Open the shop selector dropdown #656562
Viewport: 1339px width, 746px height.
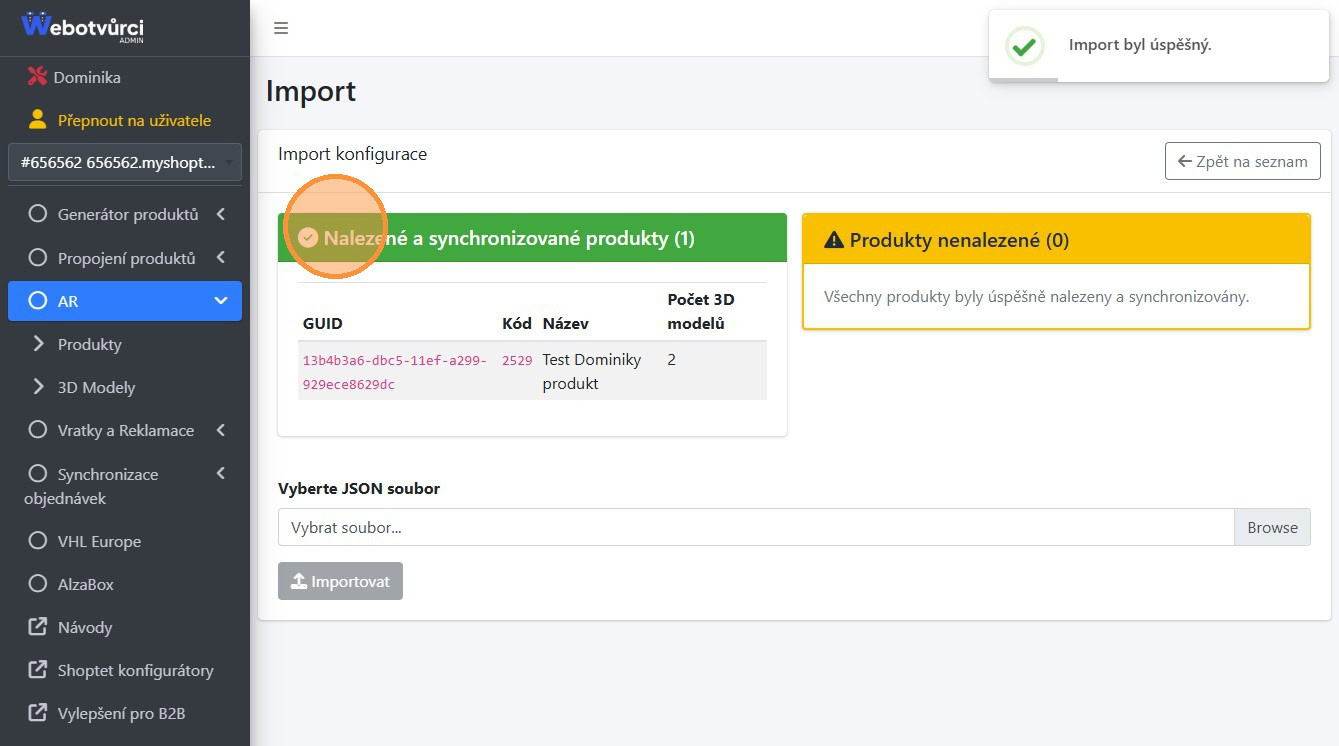[x=124, y=162]
